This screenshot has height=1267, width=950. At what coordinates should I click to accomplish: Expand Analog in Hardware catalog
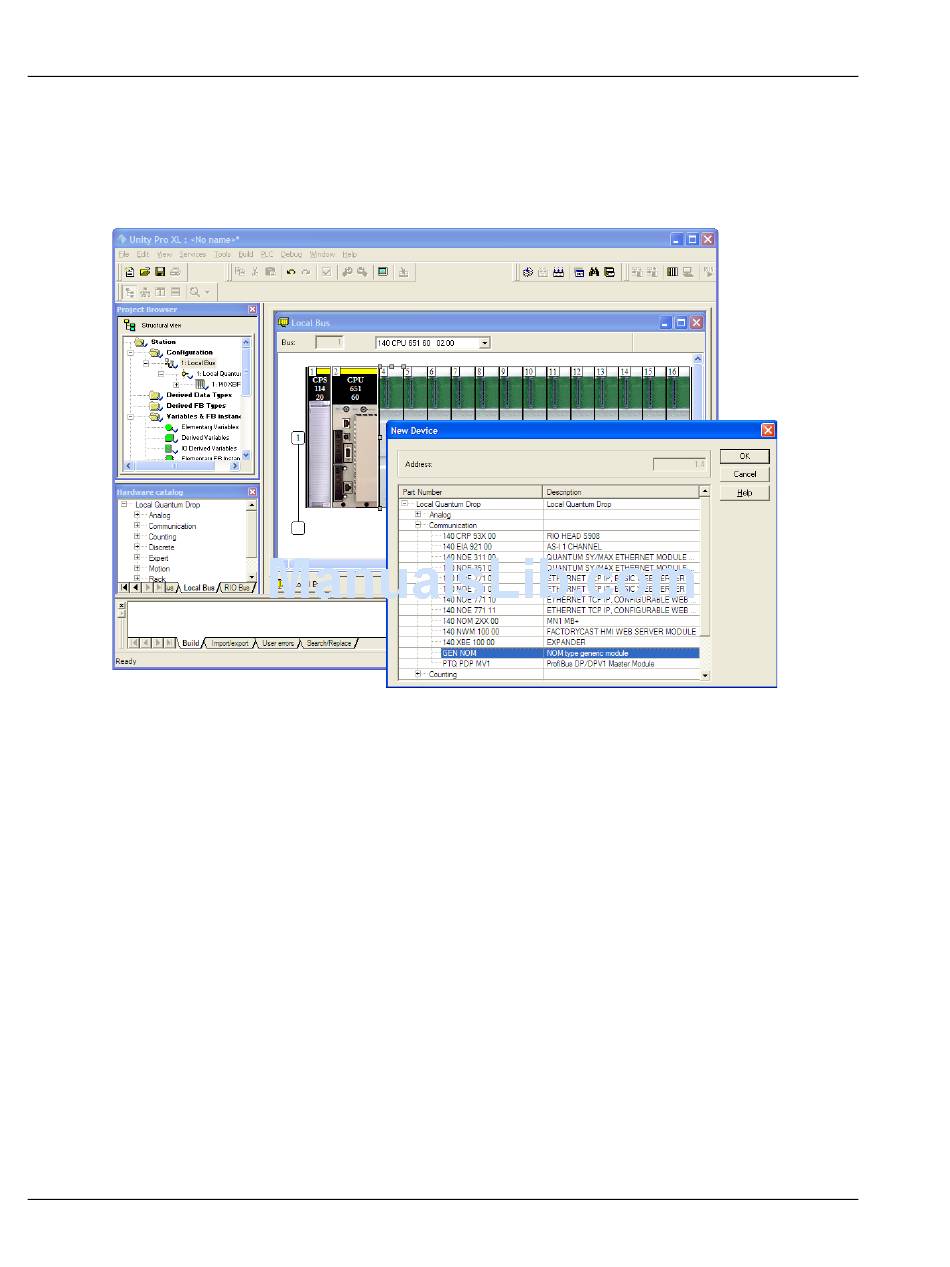(137, 515)
